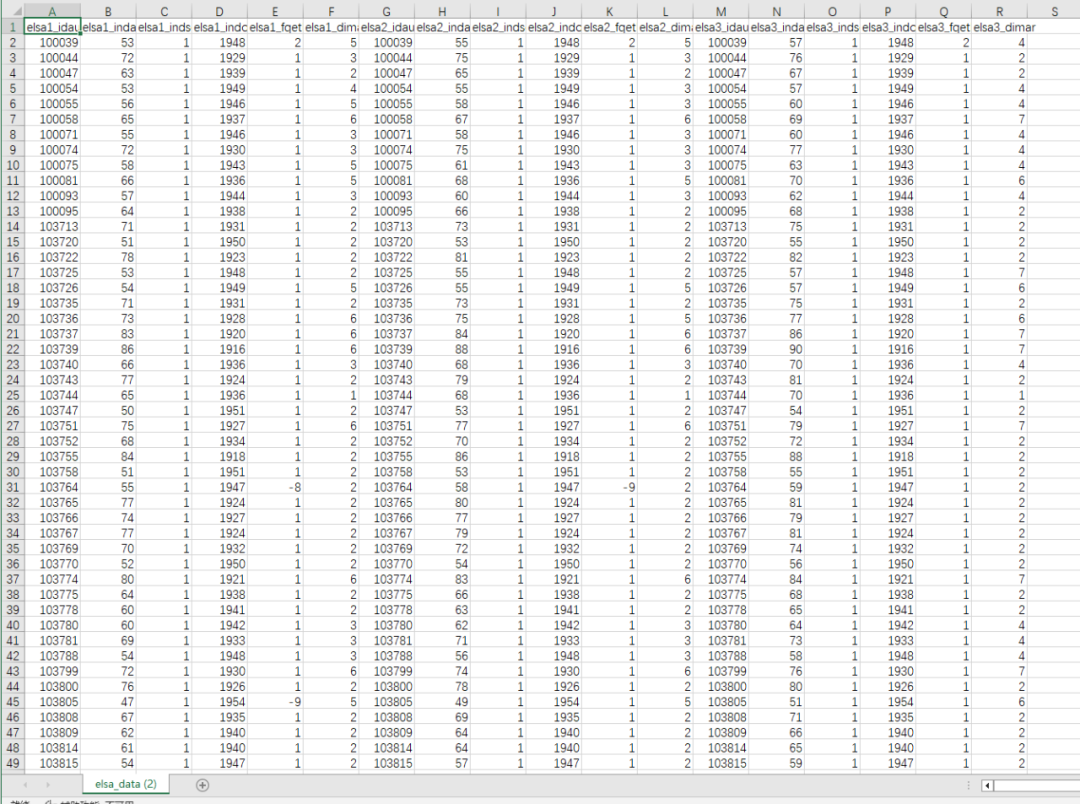
Task: Select column R header
Action: click(x=1000, y=11)
